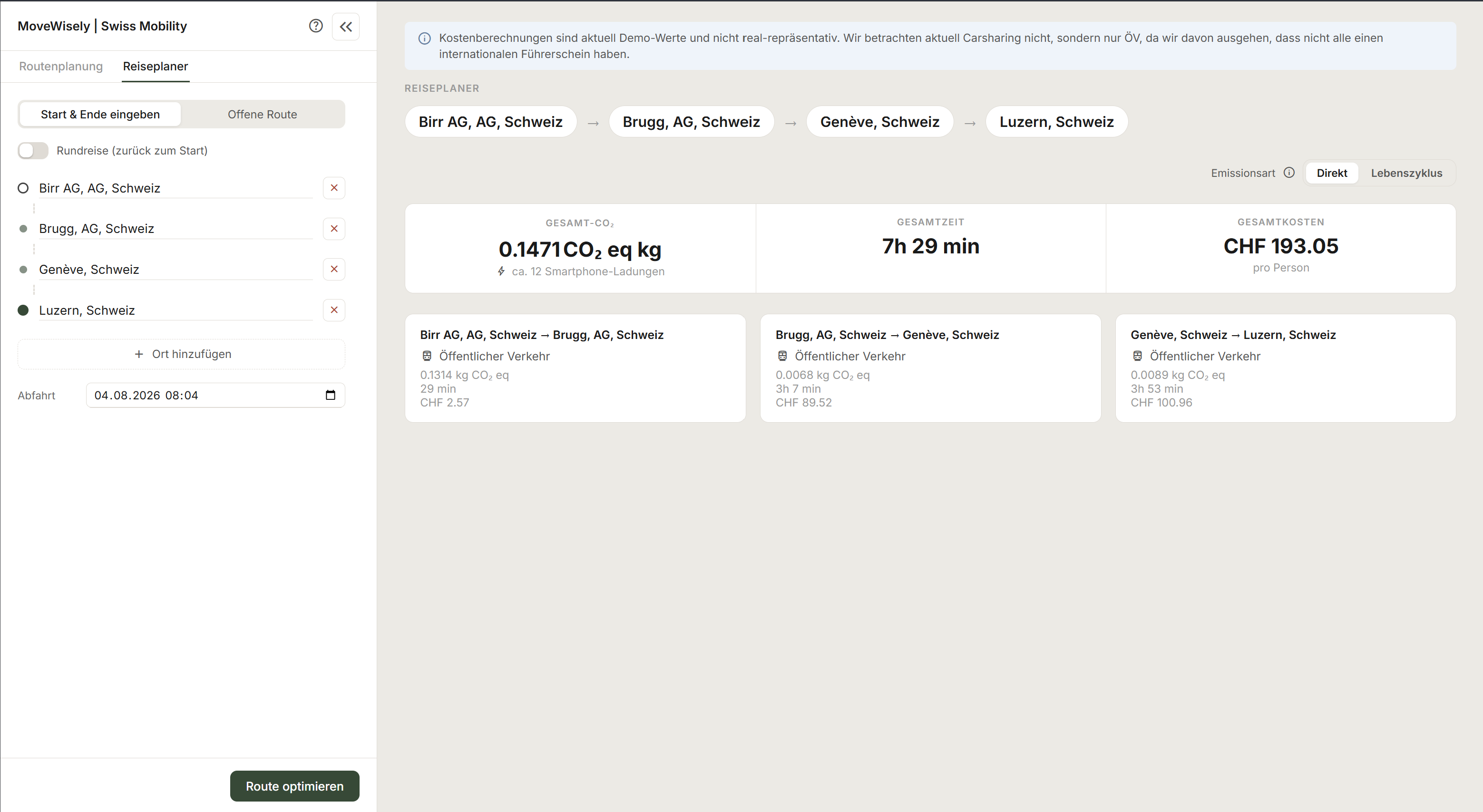The width and height of the screenshot is (1483, 812).
Task: Remove Luzern stop with red X
Action: pyautogui.click(x=334, y=310)
